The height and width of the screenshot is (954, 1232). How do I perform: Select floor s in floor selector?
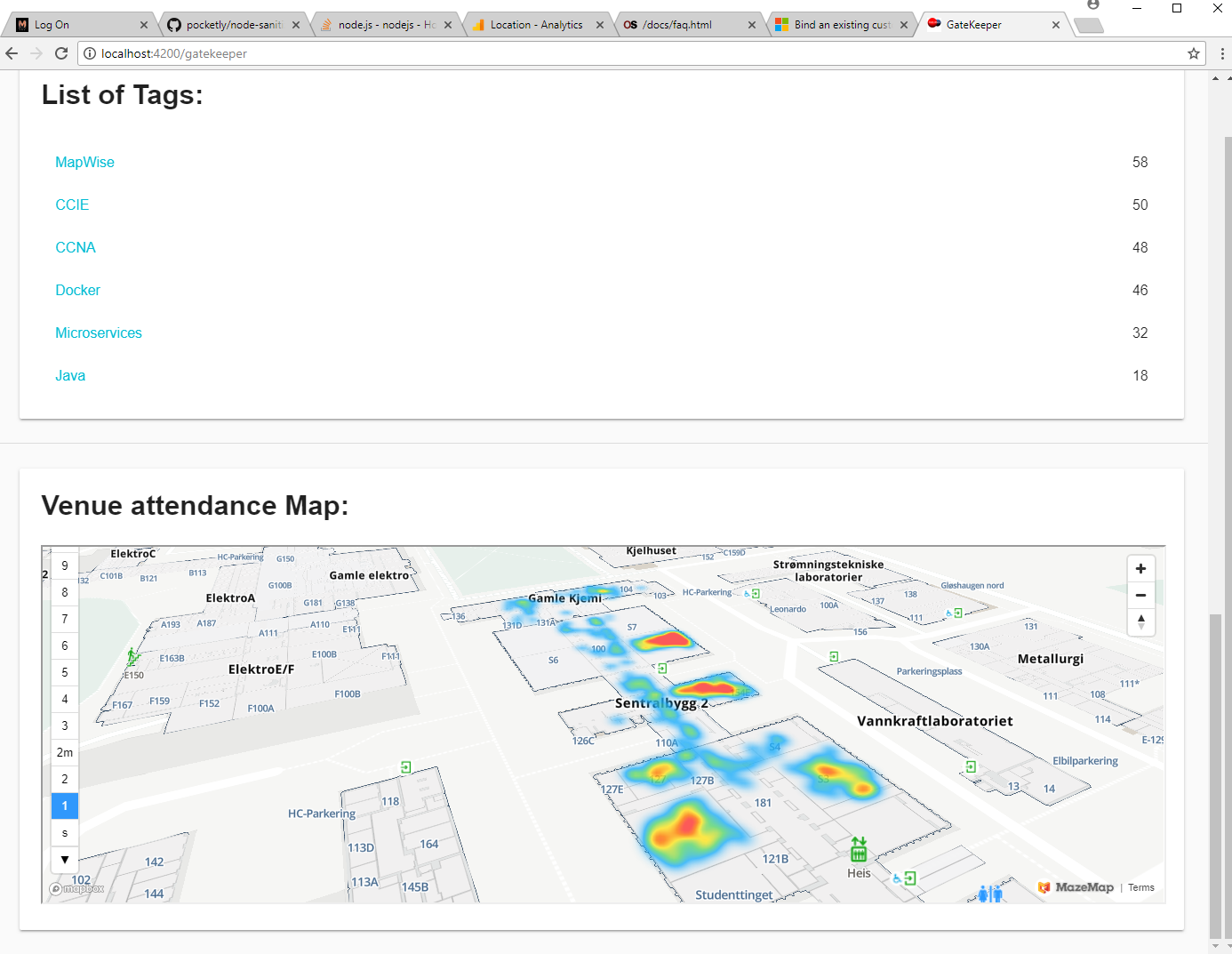tap(65, 832)
